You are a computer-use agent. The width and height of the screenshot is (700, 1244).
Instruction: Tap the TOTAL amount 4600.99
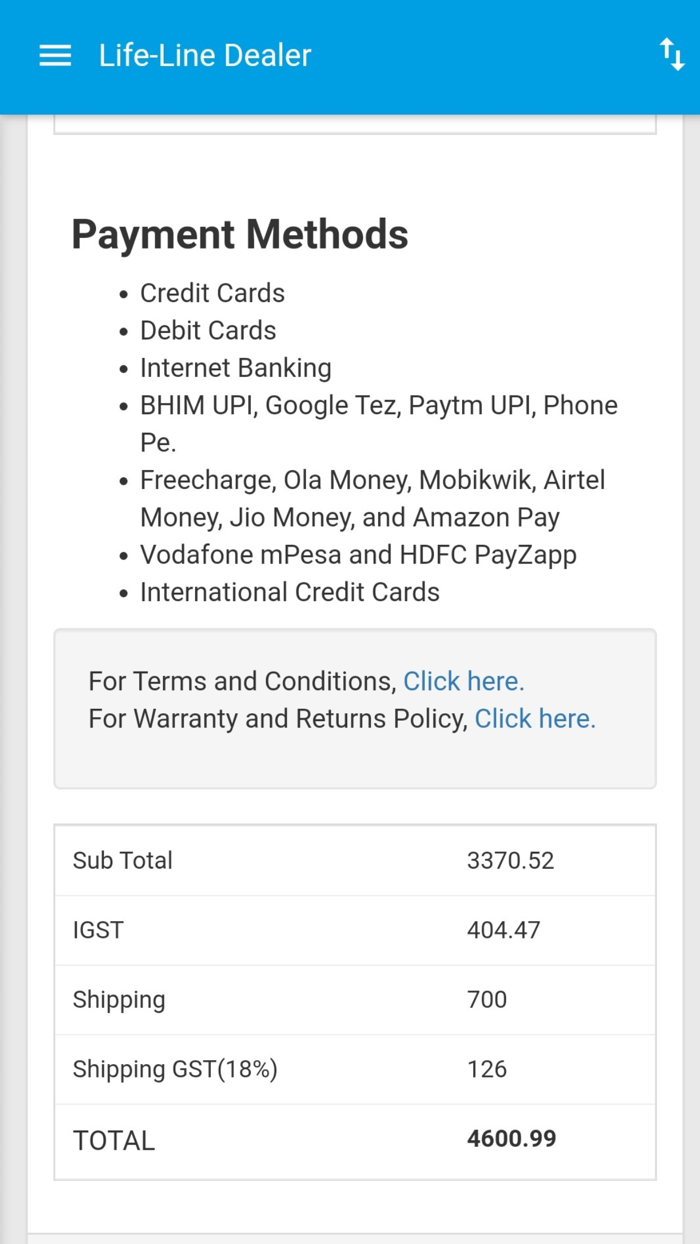(x=511, y=1139)
